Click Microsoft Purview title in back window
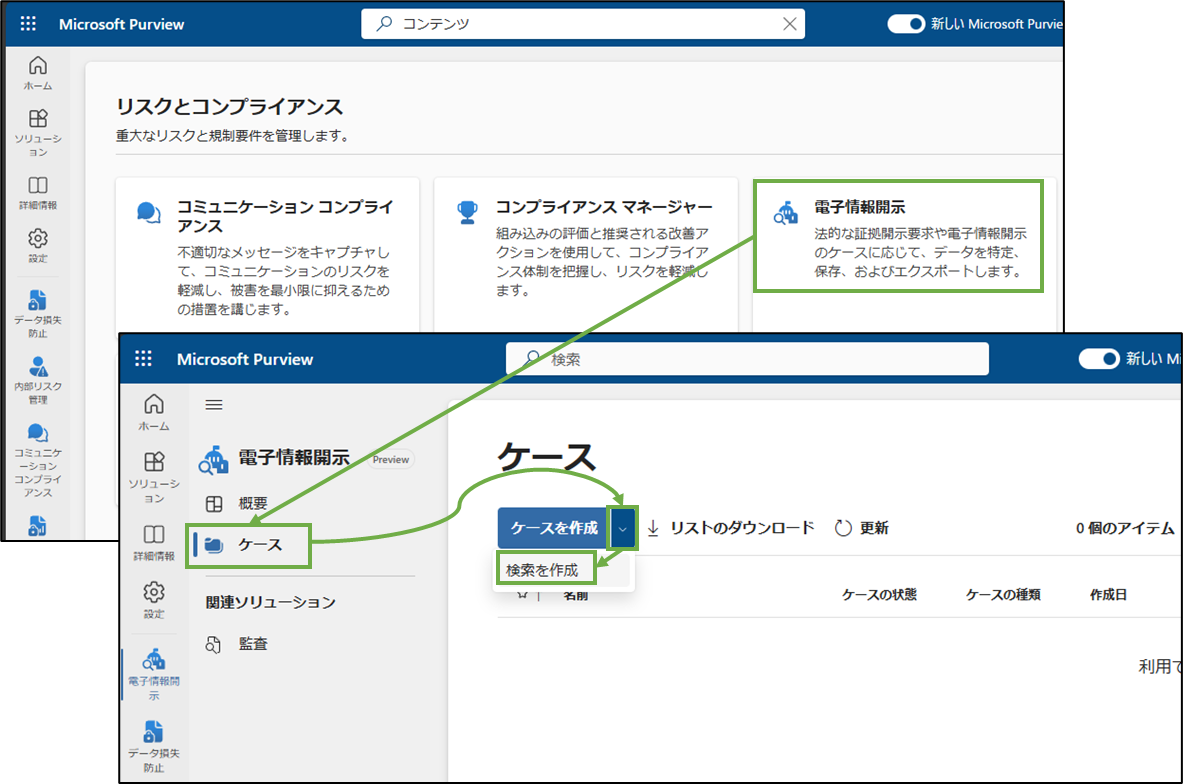Viewport: 1183px width, 784px height. (121, 24)
